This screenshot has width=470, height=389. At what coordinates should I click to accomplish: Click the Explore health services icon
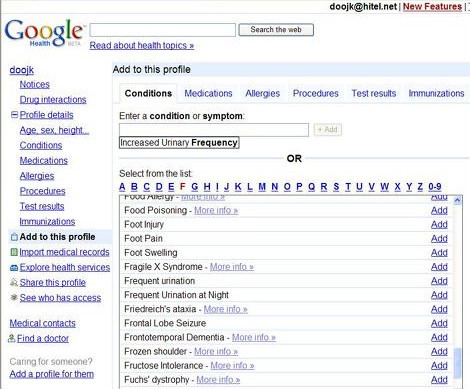tap(14, 268)
